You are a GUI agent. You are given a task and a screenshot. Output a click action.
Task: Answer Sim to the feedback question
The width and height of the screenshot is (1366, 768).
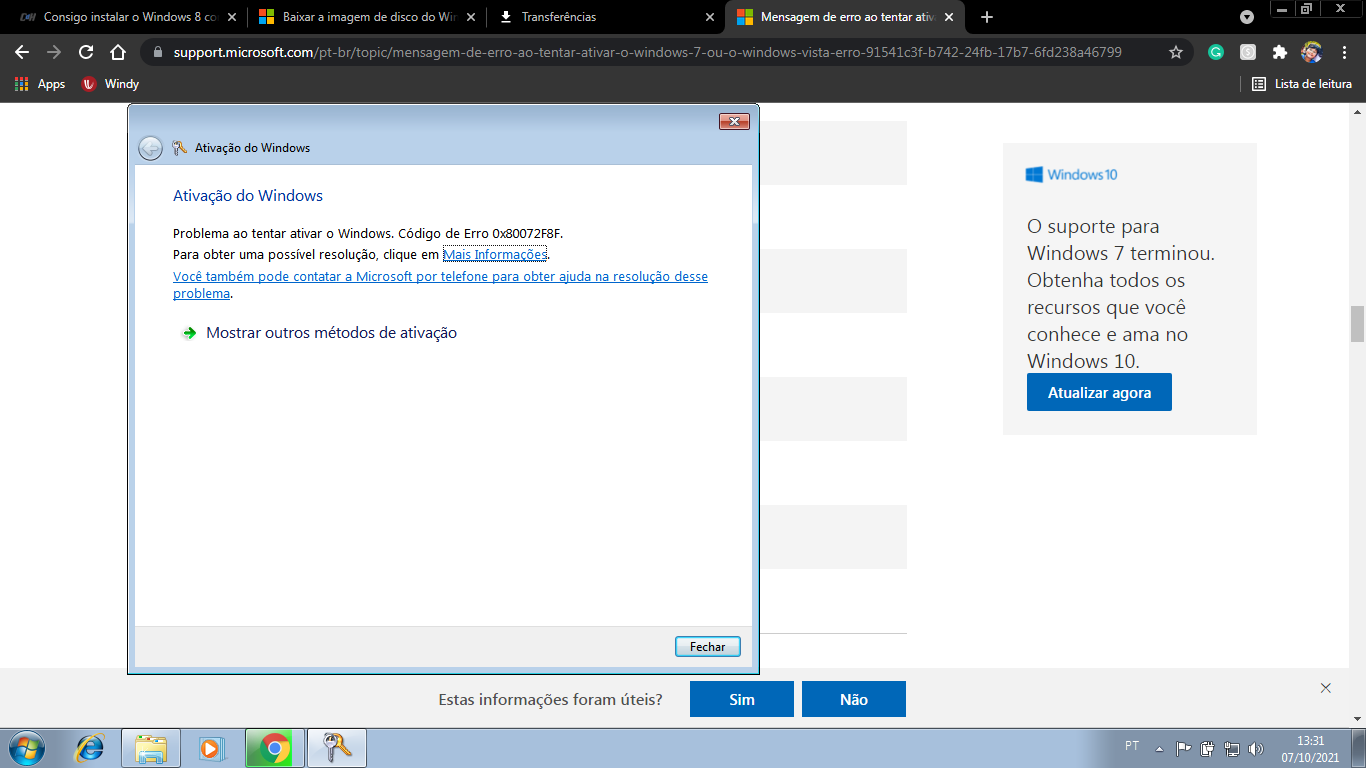[742, 699]
